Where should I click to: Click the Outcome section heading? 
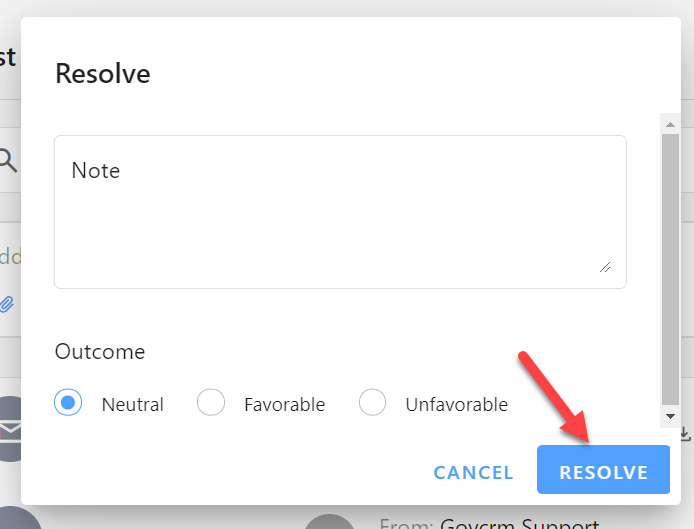tap(100, 352)
